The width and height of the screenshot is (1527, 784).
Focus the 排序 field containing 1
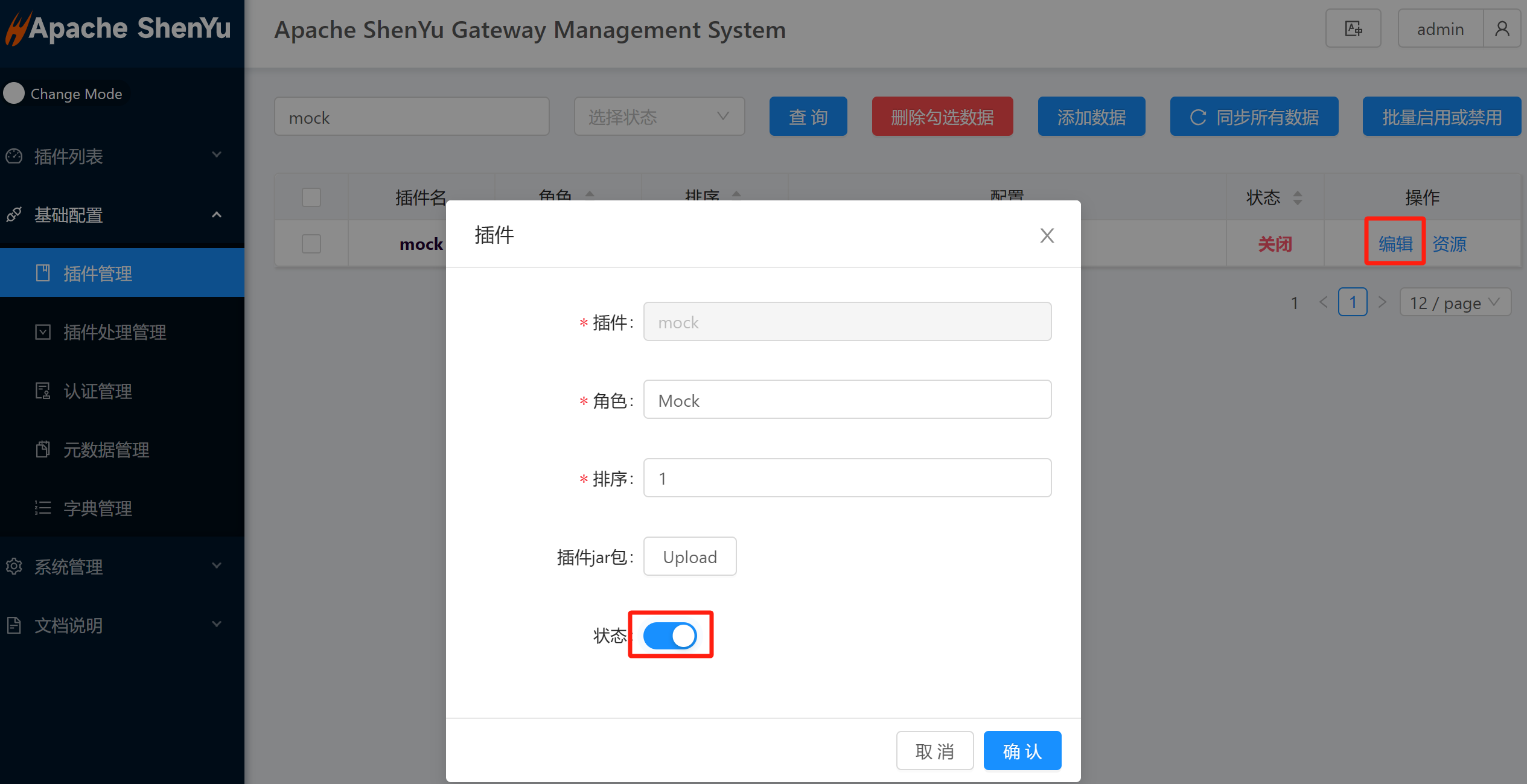pyautogui.click(x=847, y=478)
